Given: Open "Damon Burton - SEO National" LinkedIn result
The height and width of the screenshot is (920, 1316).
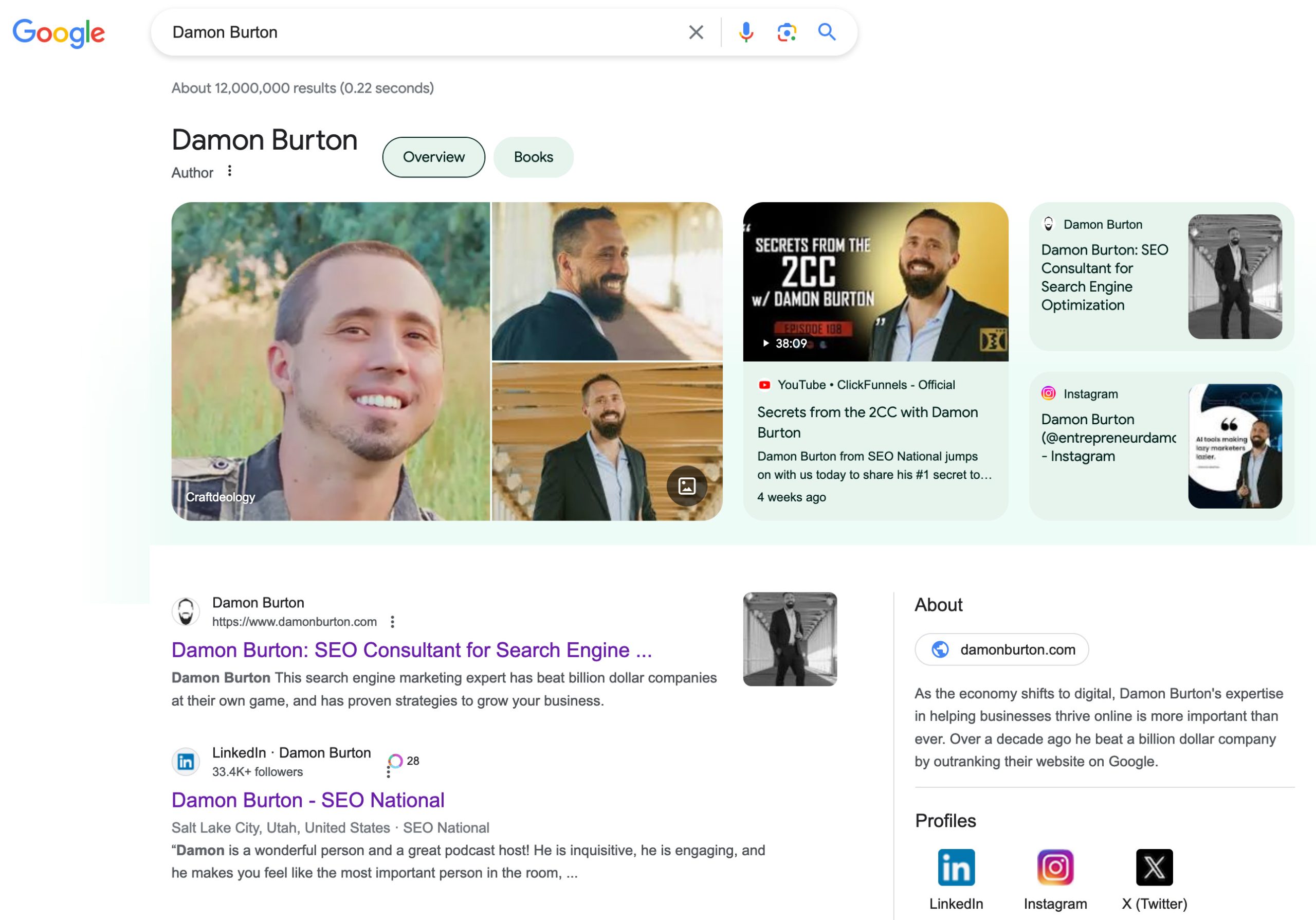Looking at the screenshot, I should 308,800.
